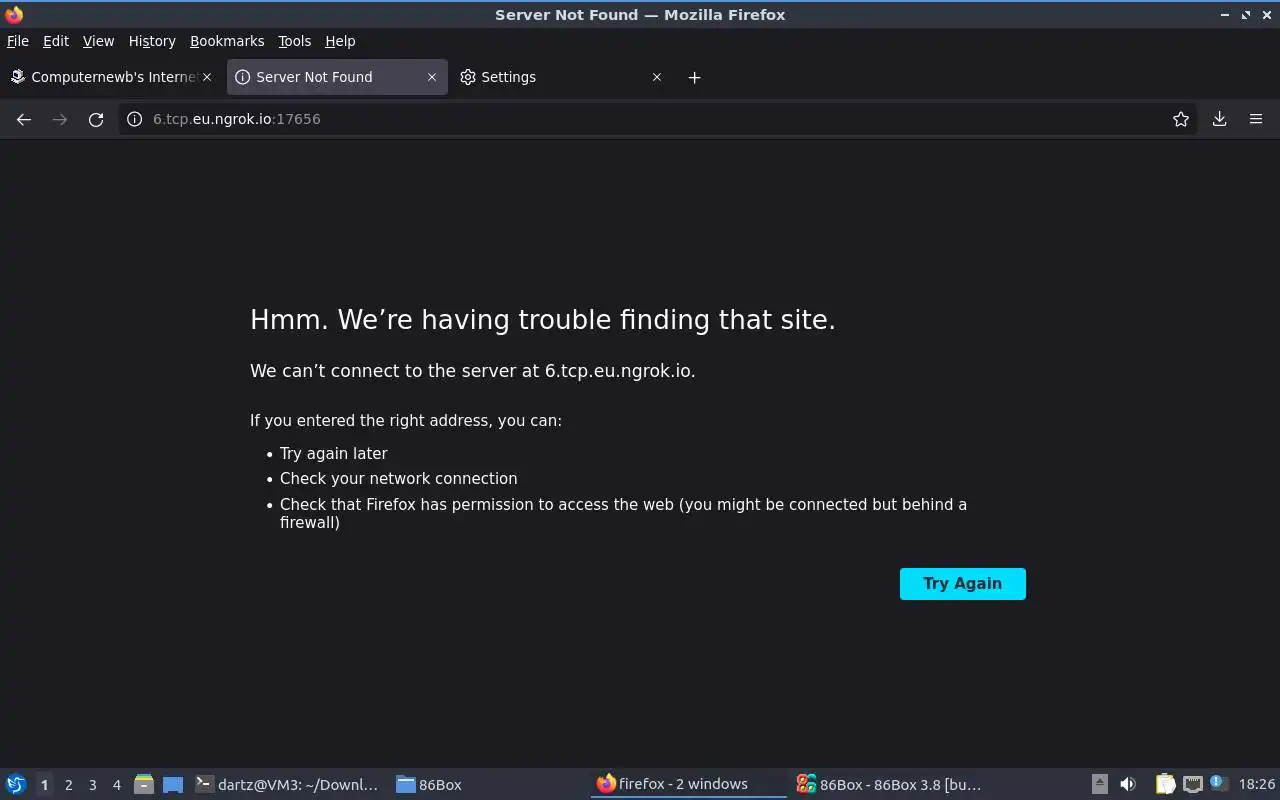Click the "Check your network connection" bullet text
The height and width of the screenshot is (800, 1280).
(399, 479)
